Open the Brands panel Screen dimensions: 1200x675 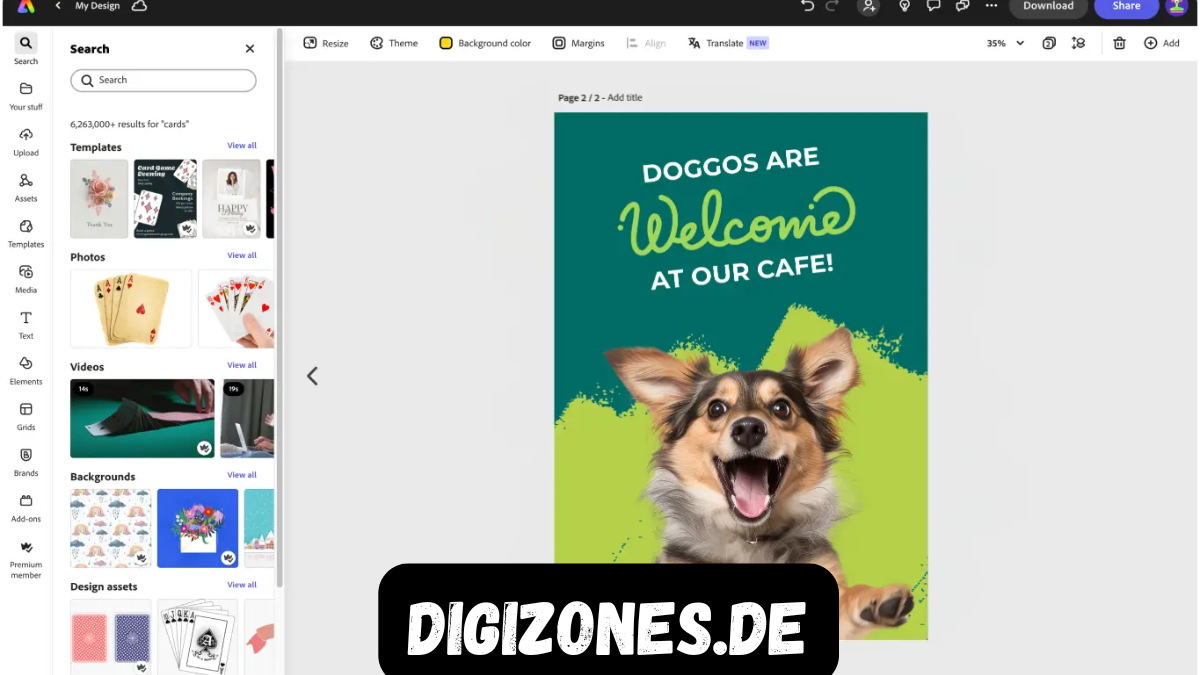pos(26,461)
